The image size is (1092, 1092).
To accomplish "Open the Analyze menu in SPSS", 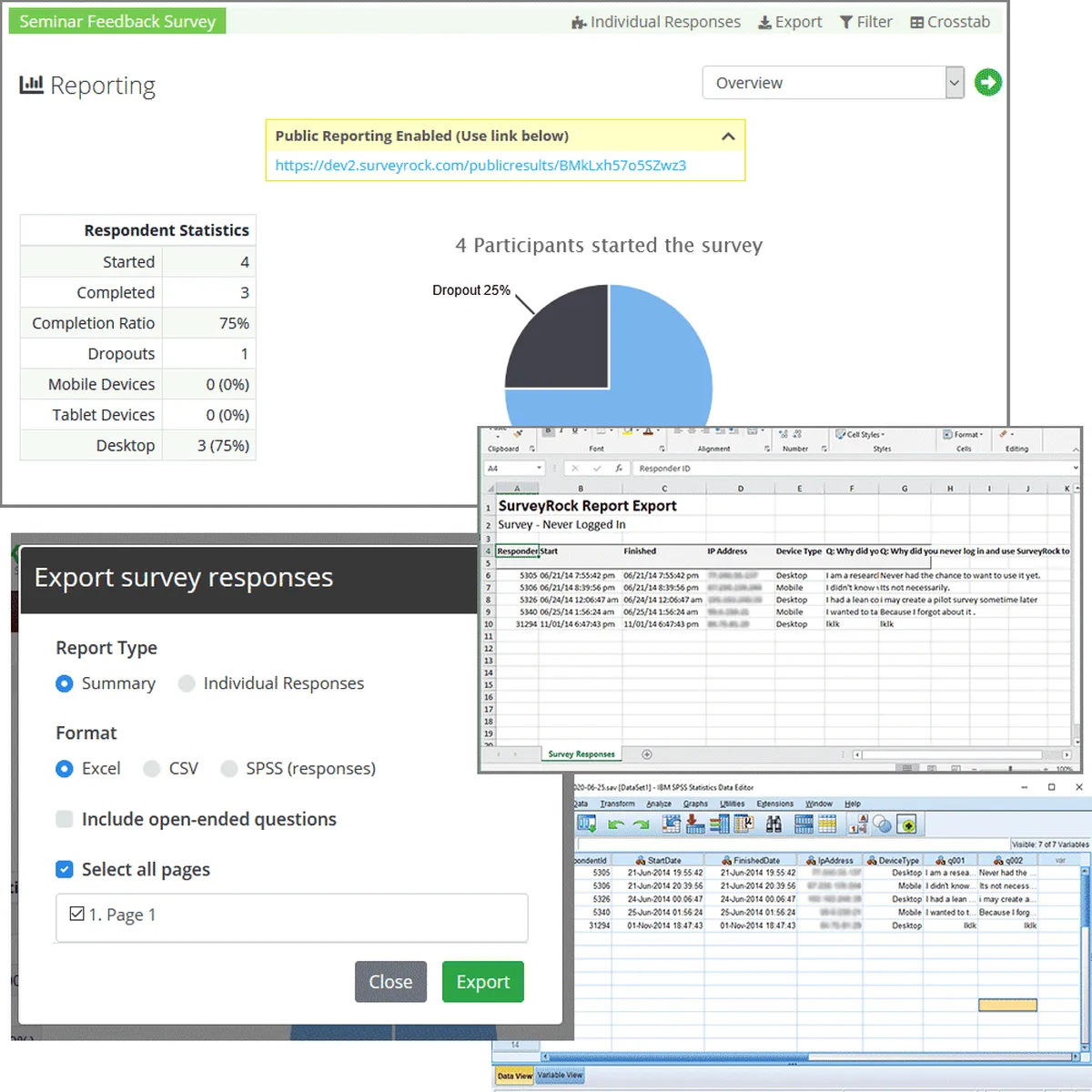I will pyautogui.click(x=659, y=804).
